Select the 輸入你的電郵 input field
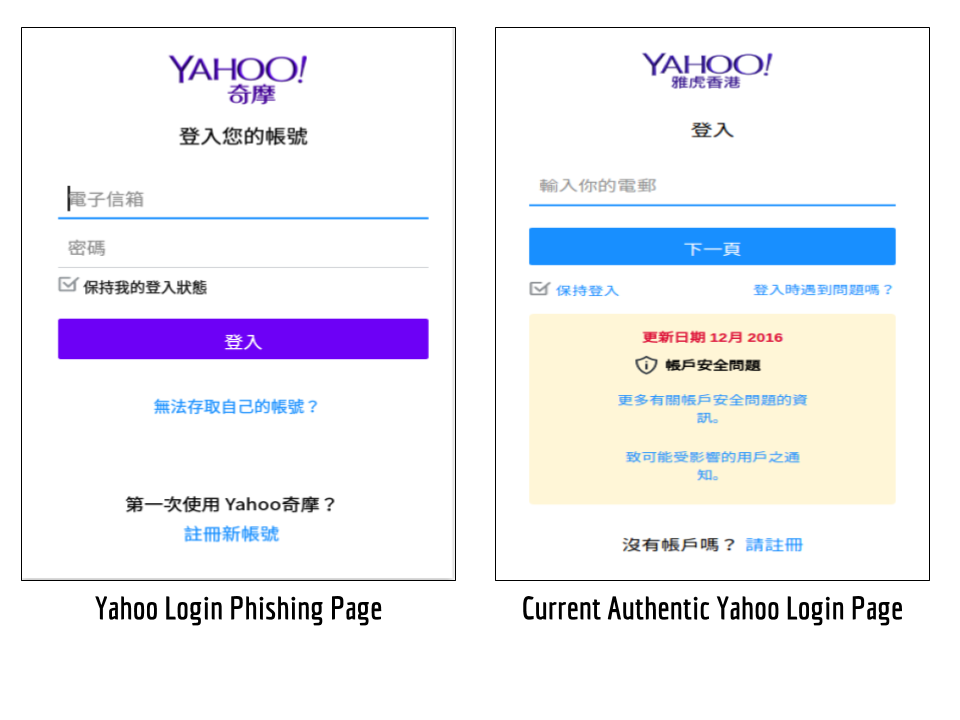 pyautogui.click(x=711, y=186)
